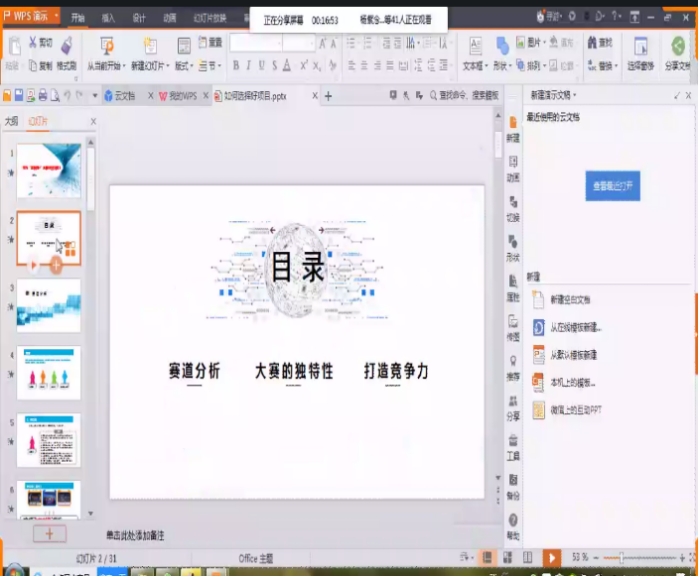Open the font name combo box
Screen dimensions: 698x576
[256, 43]
